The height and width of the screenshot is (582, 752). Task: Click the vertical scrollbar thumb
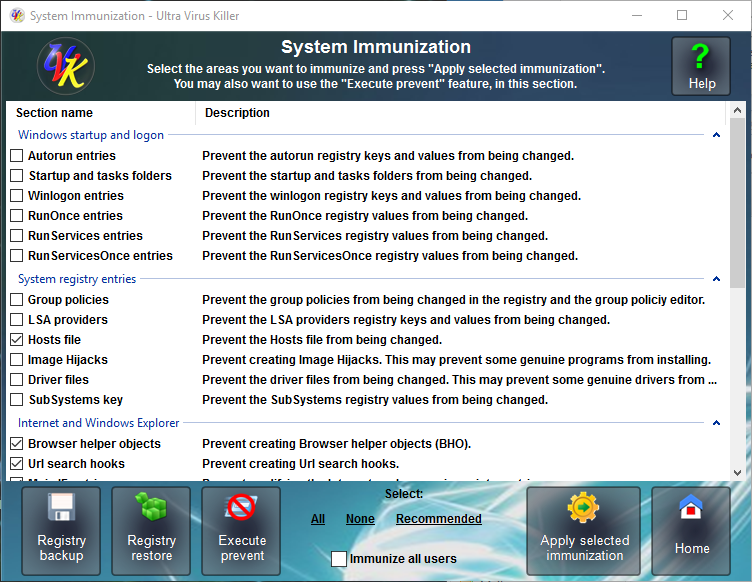point(737,204)
